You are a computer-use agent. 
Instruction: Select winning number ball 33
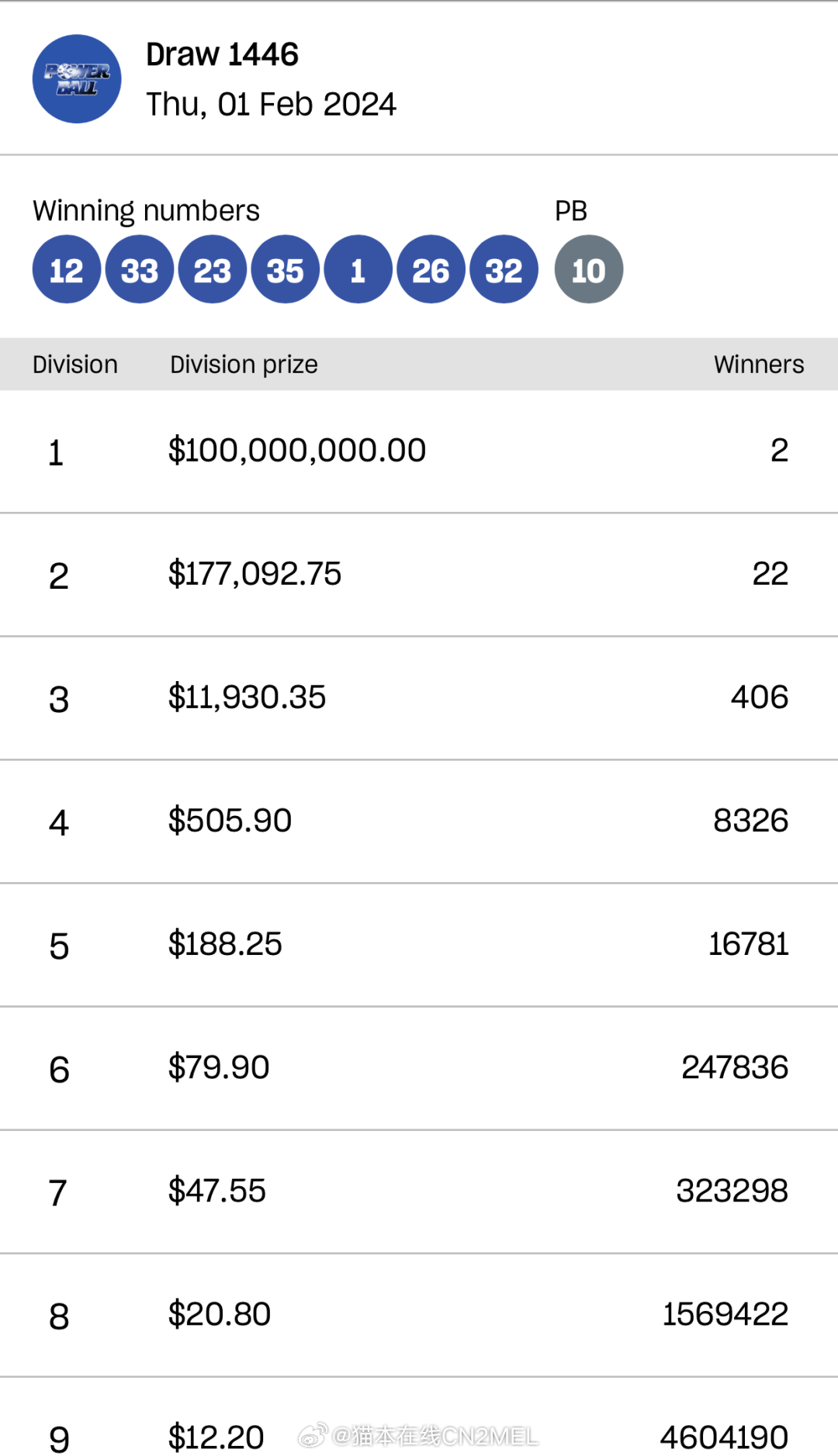(140, 269)
